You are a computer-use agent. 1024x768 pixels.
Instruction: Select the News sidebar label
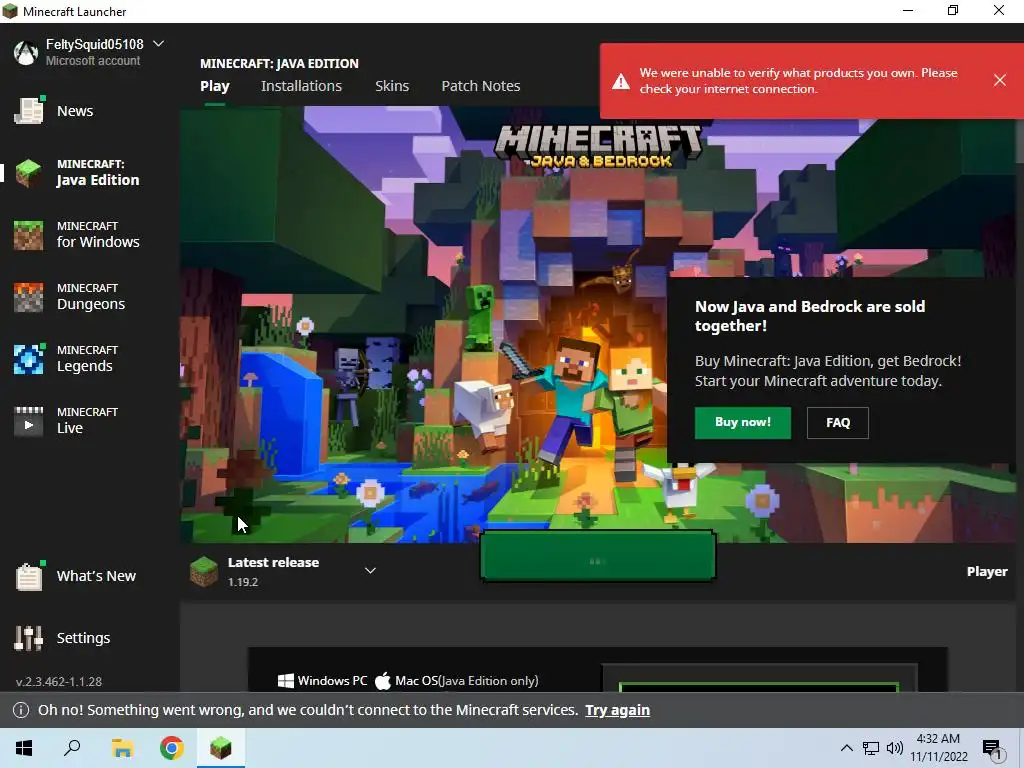pos(75,111)
